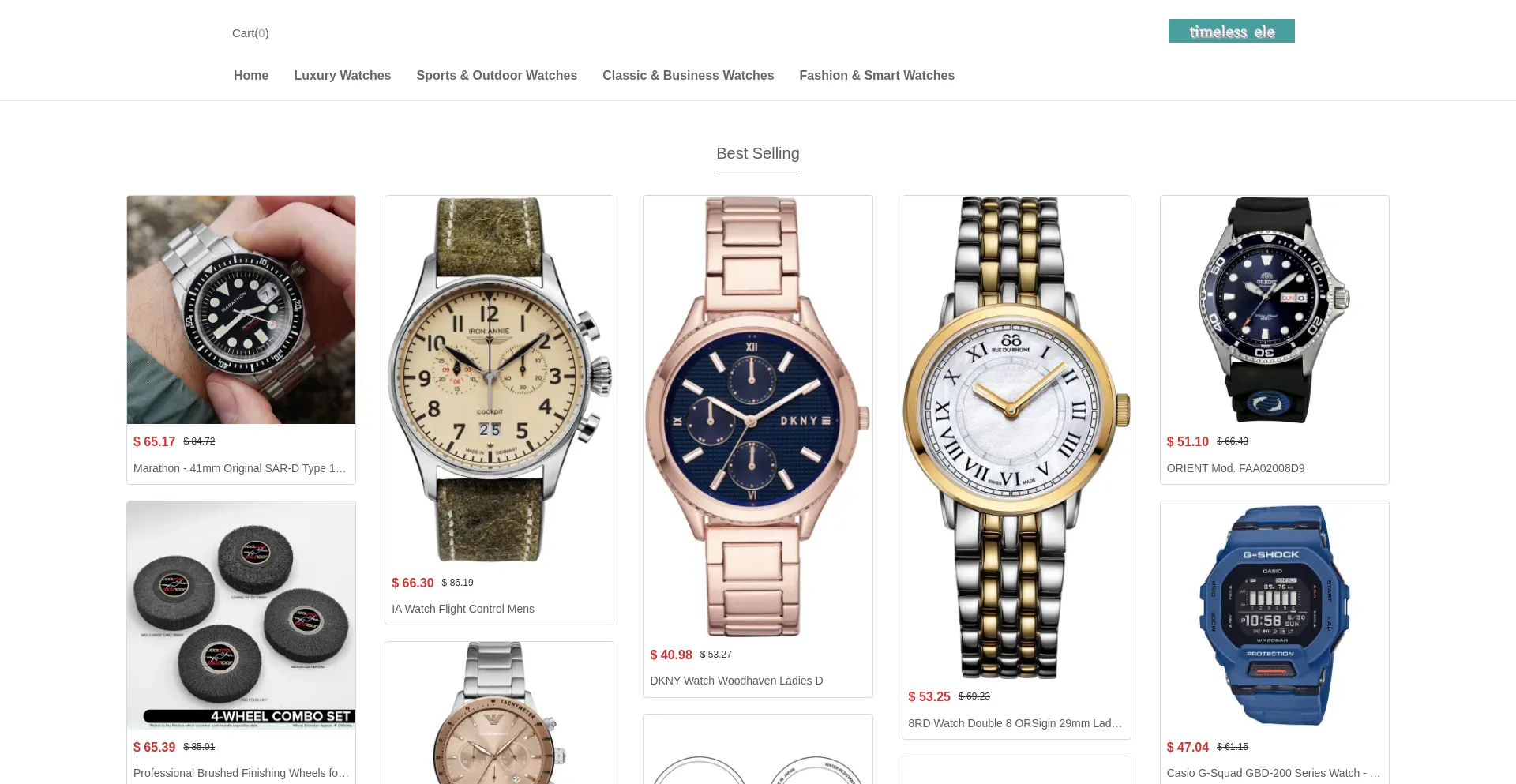Open the Marathon SAR-D watch image
Image resolution: width=1516 pixels, height=784 pixels.
coord(241,309)
